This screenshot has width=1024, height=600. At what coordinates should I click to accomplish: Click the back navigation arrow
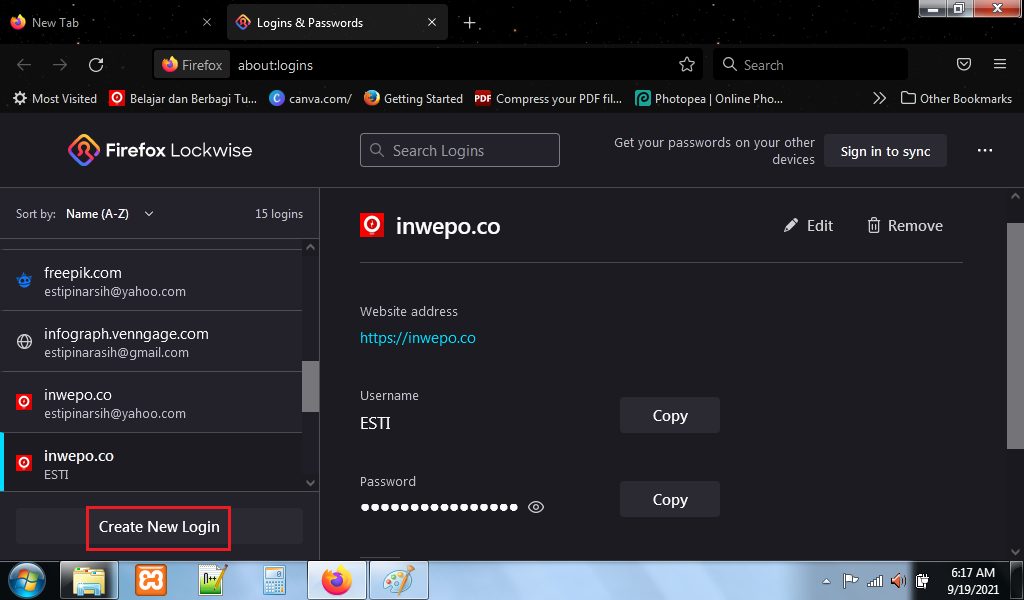coord(24,65)
